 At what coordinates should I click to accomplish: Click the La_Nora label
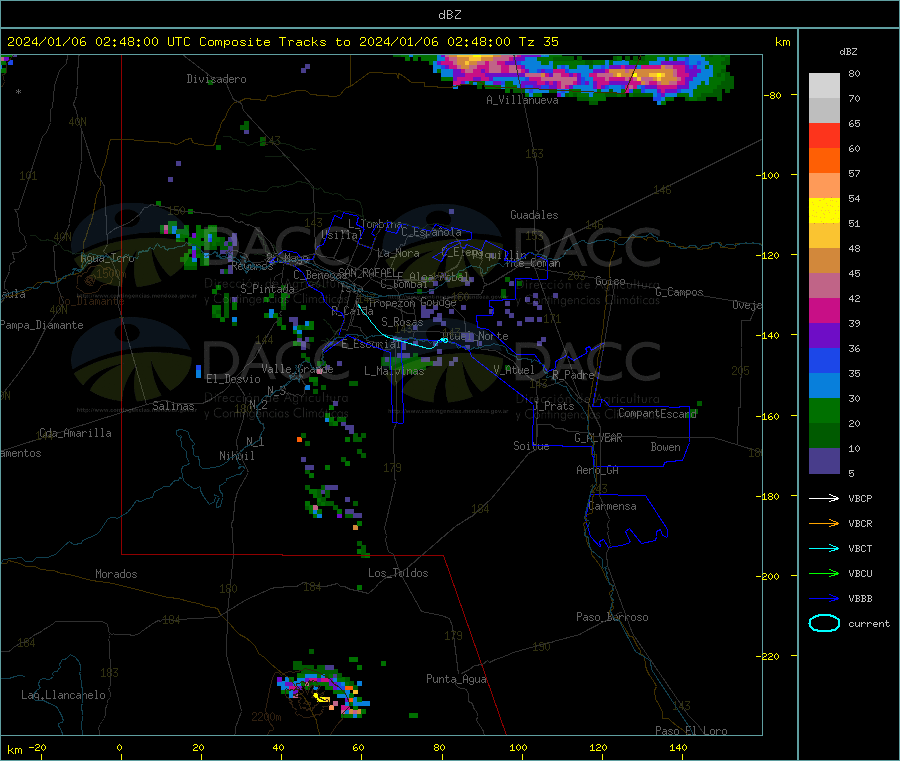[x=398, y=253]
